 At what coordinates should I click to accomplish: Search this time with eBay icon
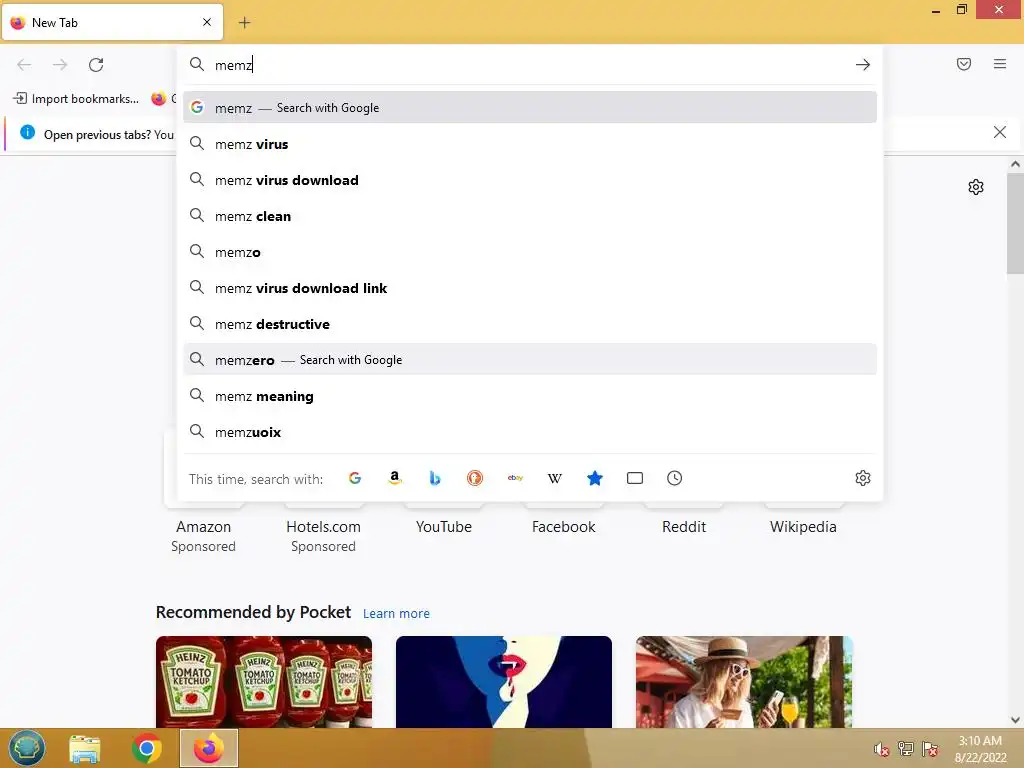(515, 478)
